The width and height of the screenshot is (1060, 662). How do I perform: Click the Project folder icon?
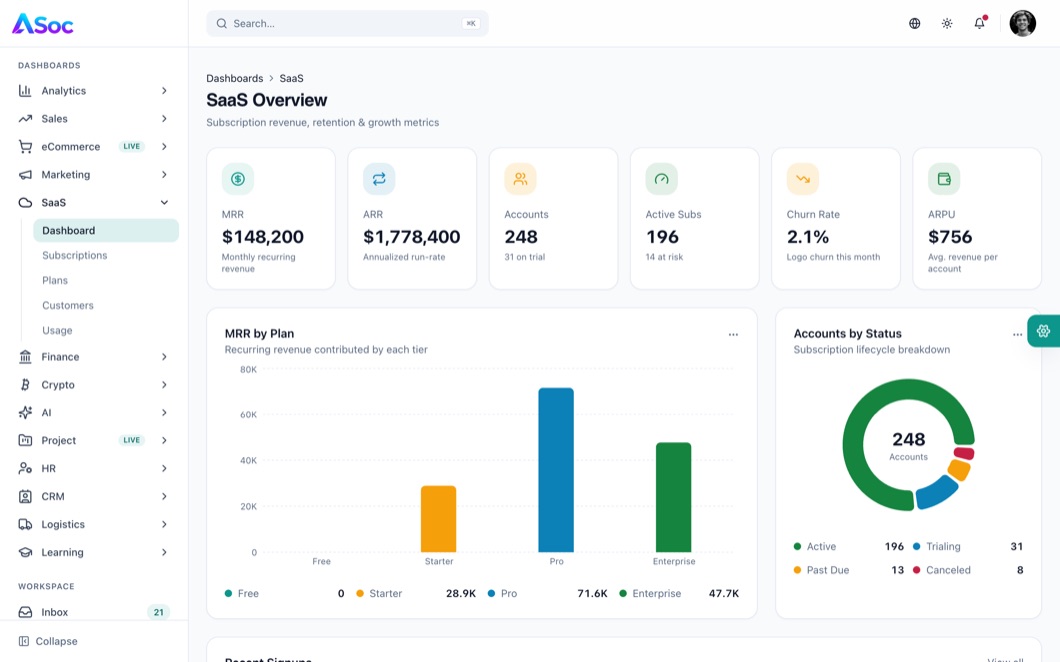[x=25, y=440]
